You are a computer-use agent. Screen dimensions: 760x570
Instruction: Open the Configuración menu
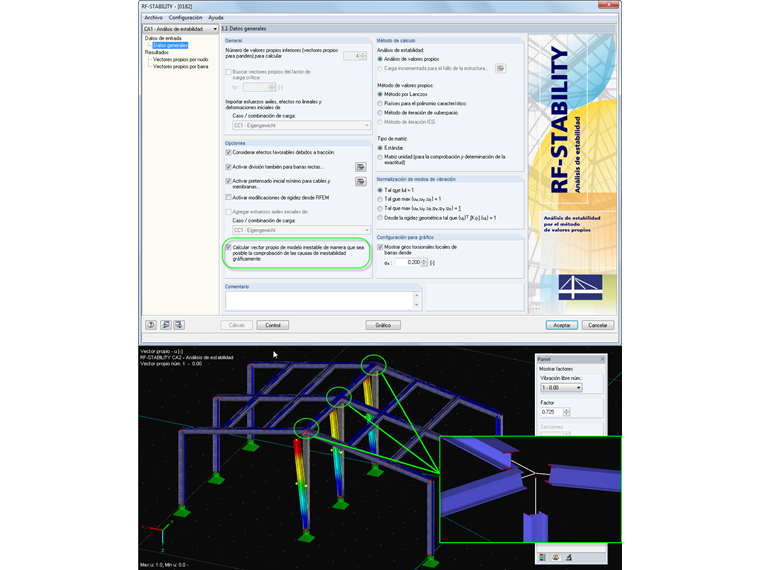[185, 18]
